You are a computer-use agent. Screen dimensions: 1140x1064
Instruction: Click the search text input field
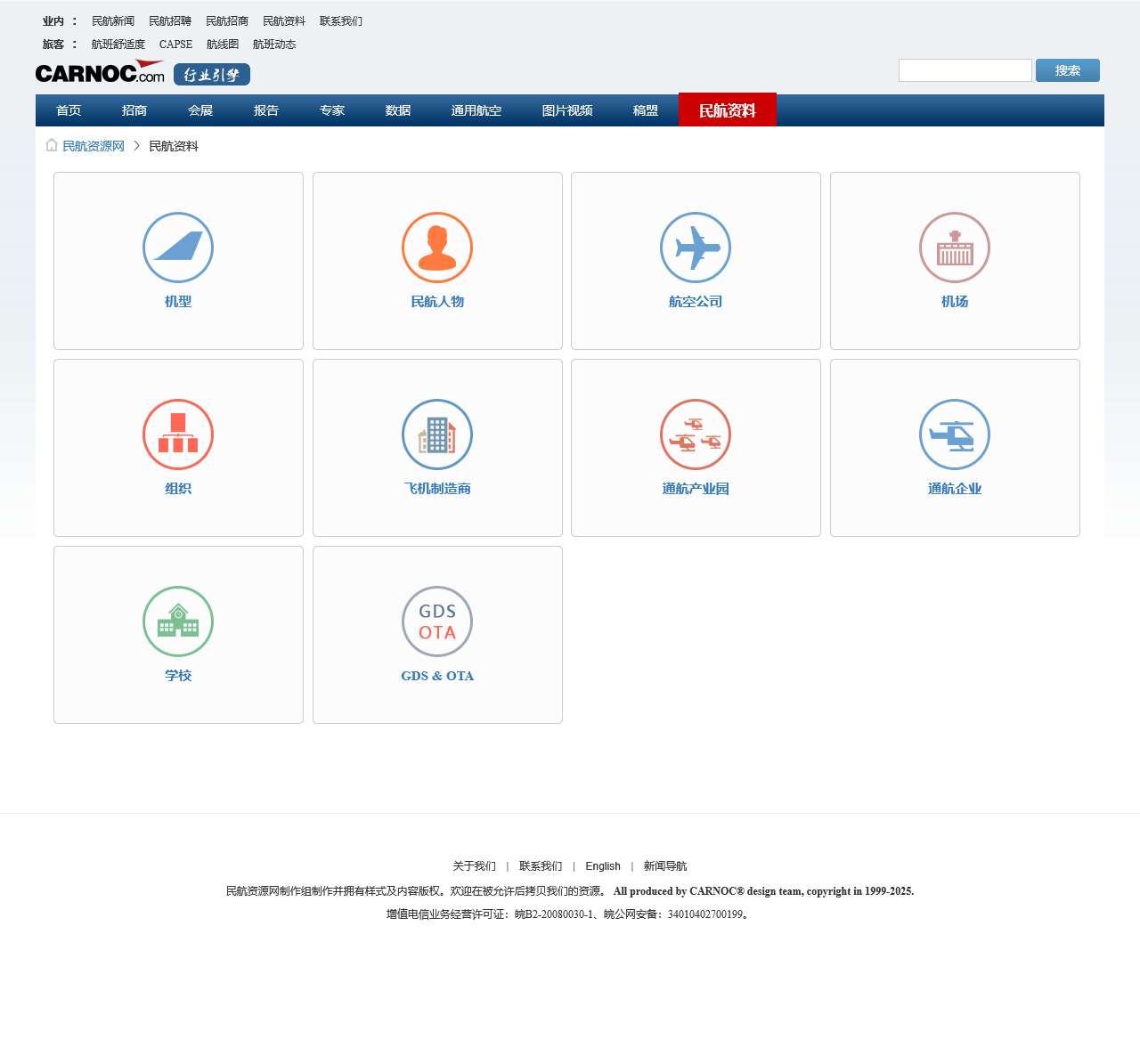point(965,70)
